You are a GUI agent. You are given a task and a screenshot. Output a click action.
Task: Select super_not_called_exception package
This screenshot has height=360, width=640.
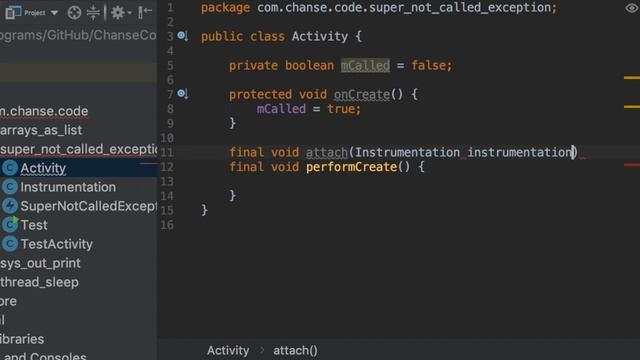click(x=78, y=149)
